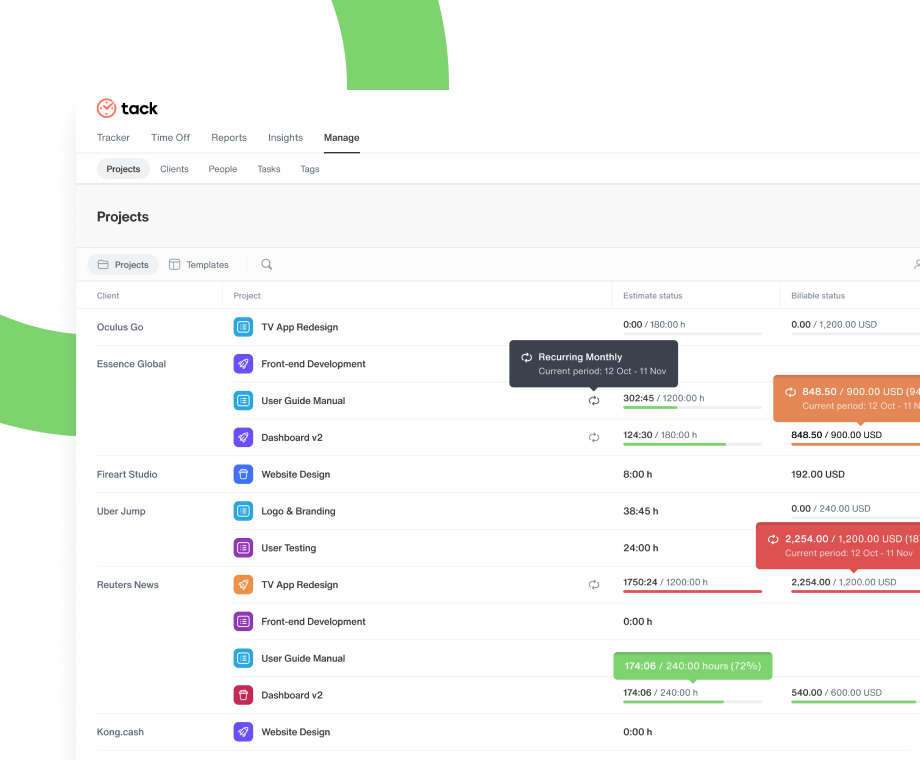Open the Client column header sorter
The width and height of the screenshot is (920, 760).
[x=108, y=296]
